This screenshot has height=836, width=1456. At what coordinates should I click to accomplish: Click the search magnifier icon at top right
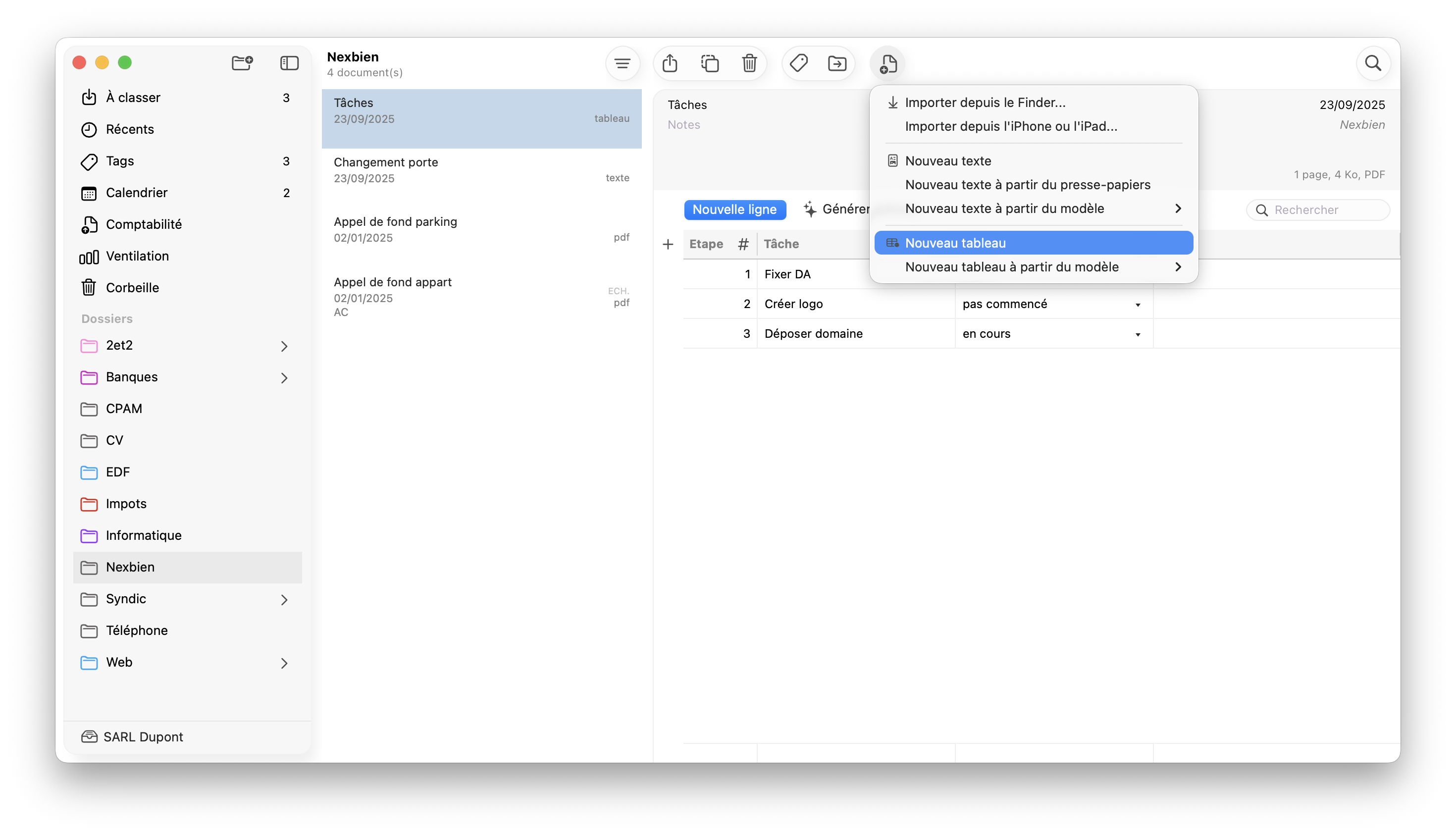tap(1373, 63)
